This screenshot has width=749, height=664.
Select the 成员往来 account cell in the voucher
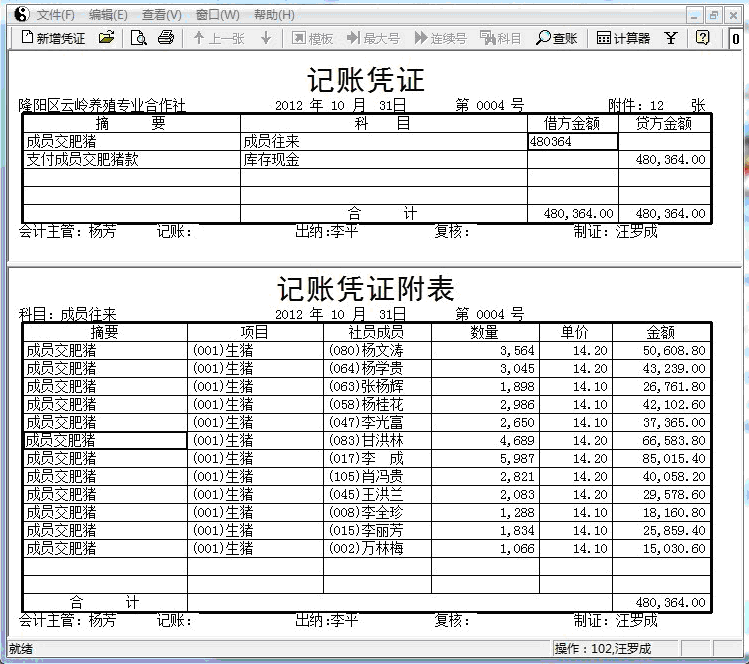click(x=383, y=142)
